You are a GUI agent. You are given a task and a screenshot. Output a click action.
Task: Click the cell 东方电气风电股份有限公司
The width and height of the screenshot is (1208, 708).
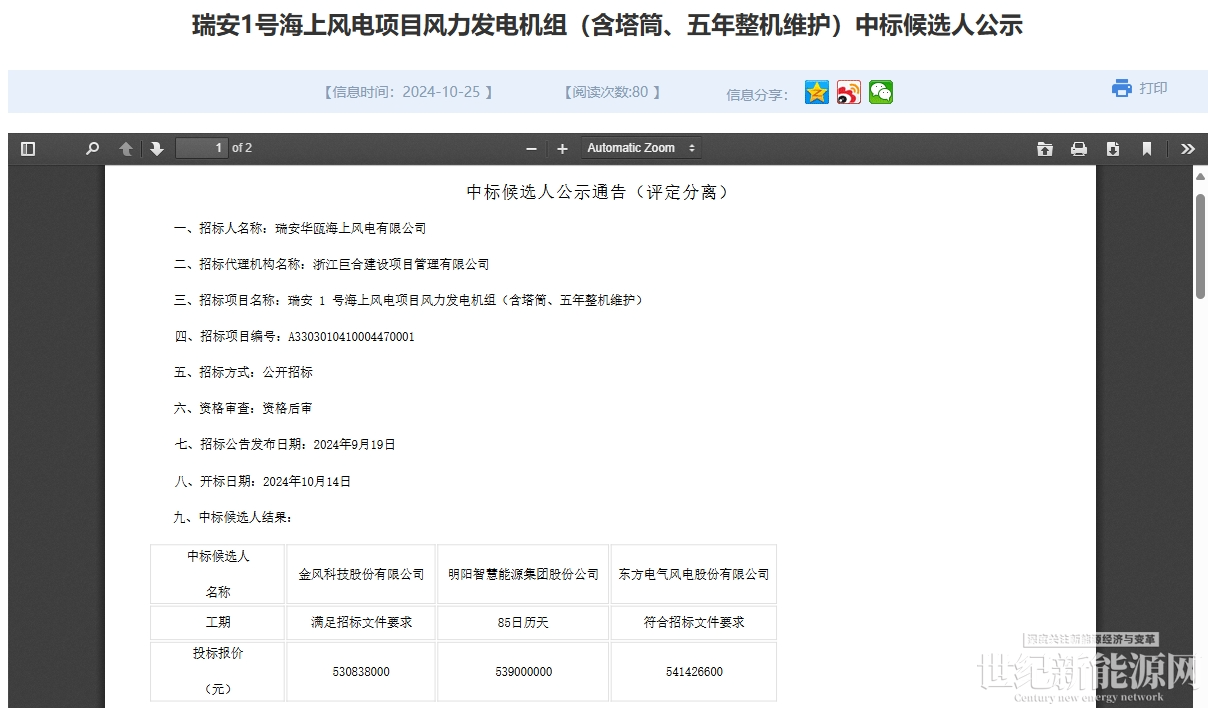(693, 574)
